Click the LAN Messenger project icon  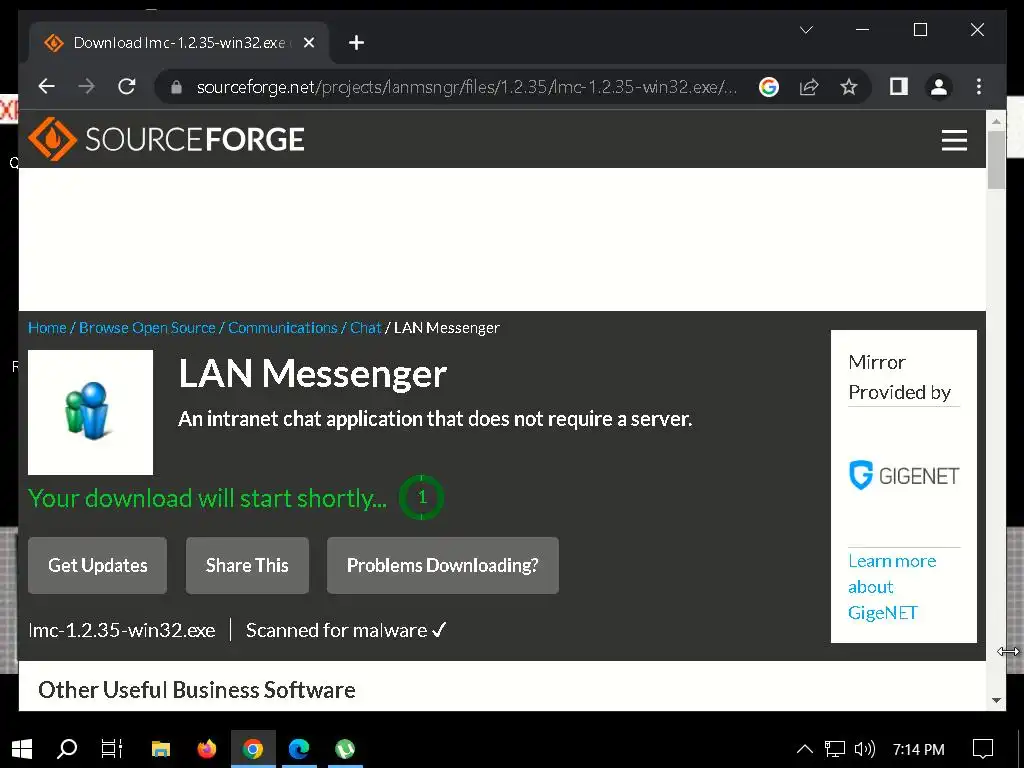tap(90, 412)
